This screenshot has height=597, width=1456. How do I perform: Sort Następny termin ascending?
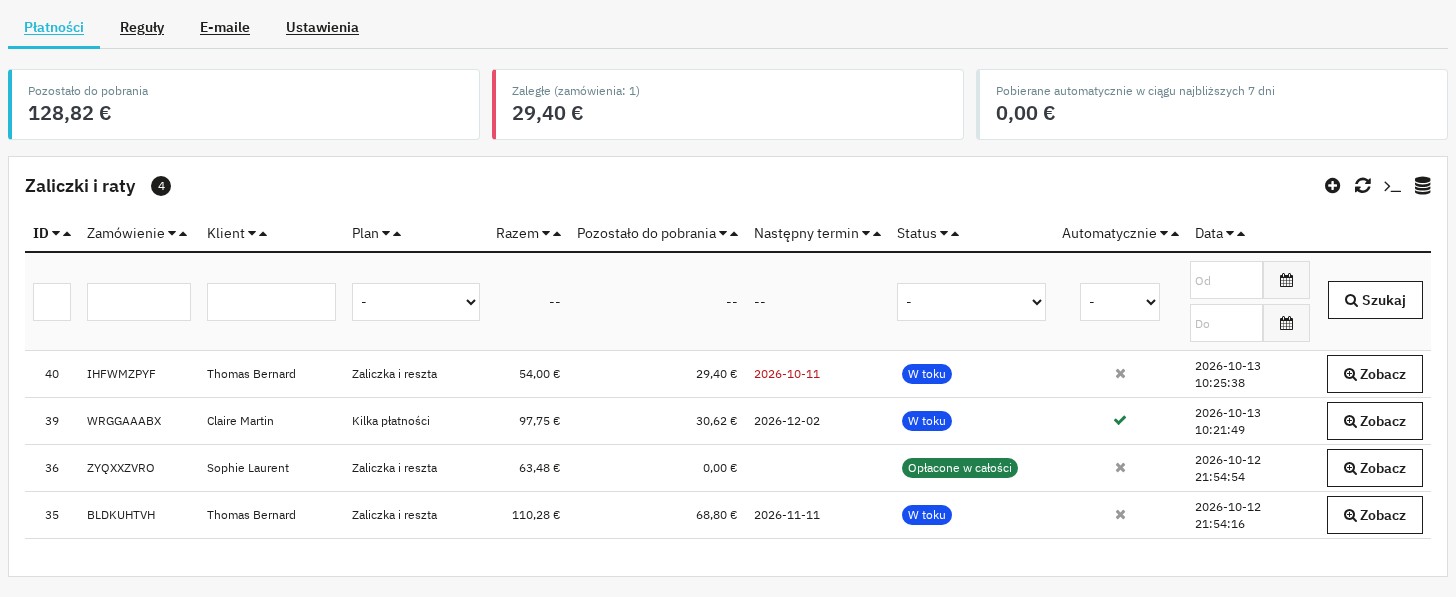(x=877, y=234)
